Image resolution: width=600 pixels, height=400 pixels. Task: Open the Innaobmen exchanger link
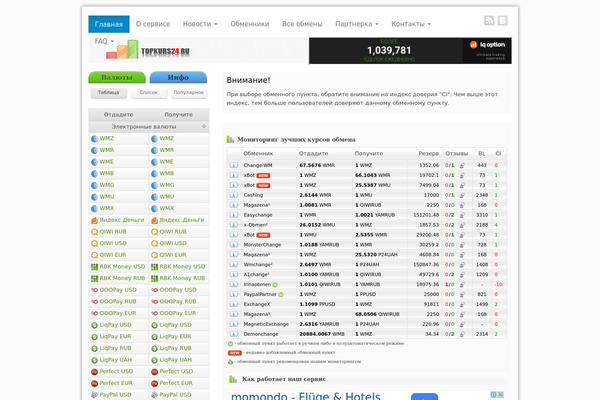pos(257,284)
